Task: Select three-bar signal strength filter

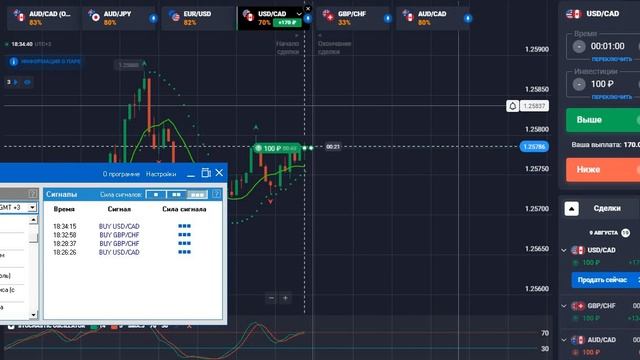Action: click(198, 195)
